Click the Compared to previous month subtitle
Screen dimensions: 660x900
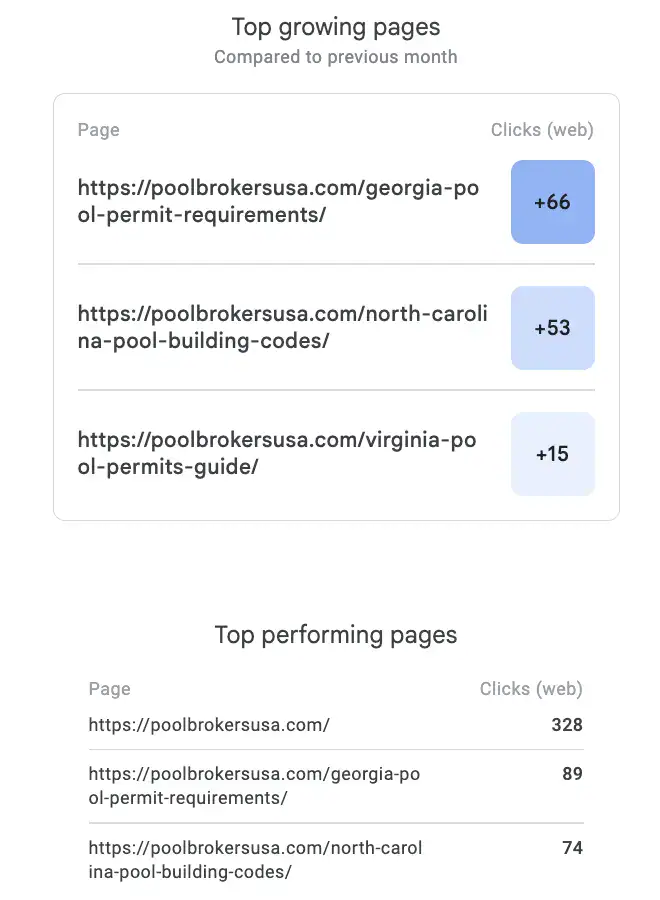tap(336, 57)
